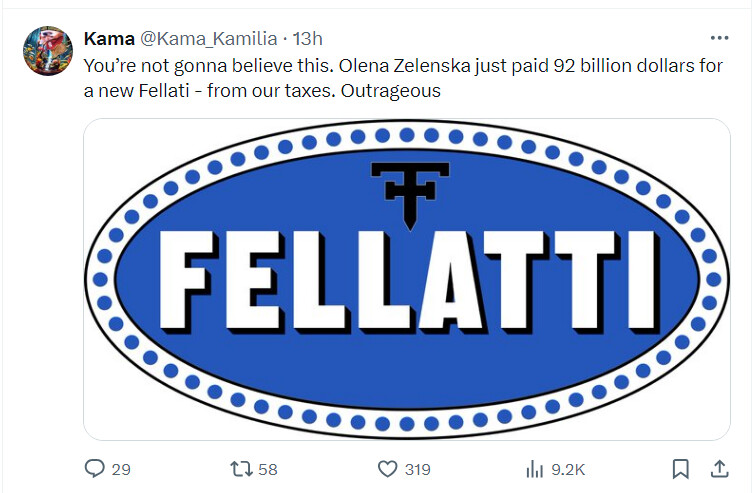Open the Kama display name link
753x493 pixels.
(109, 38)
